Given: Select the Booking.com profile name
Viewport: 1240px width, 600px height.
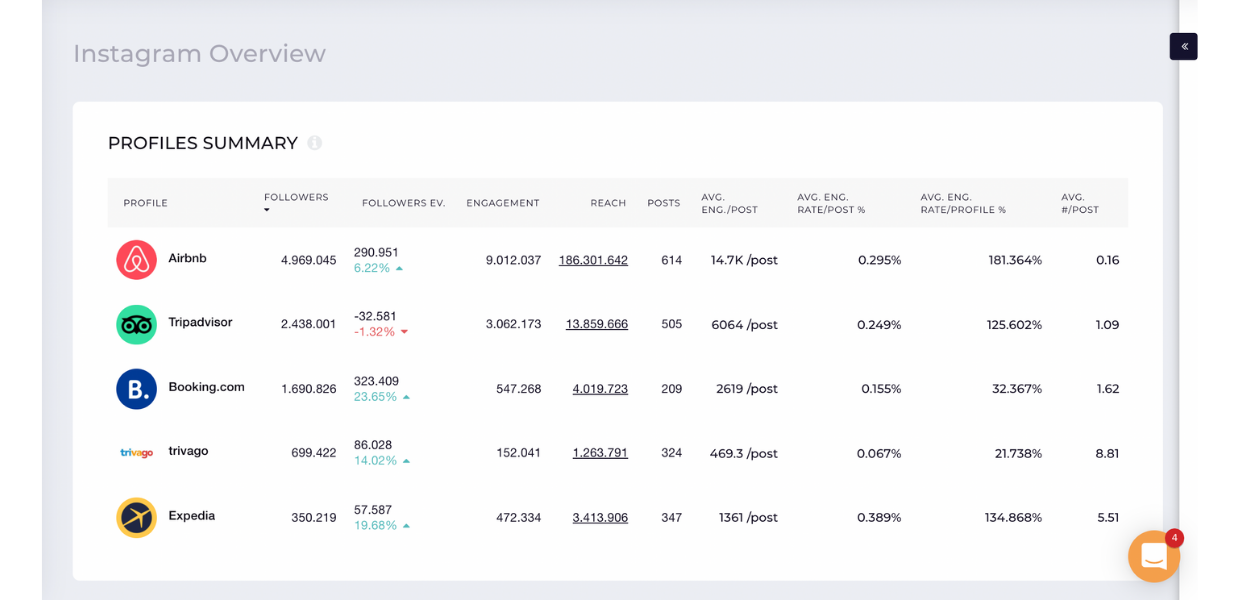Looking at the screenshot, I should click(206, 387).
